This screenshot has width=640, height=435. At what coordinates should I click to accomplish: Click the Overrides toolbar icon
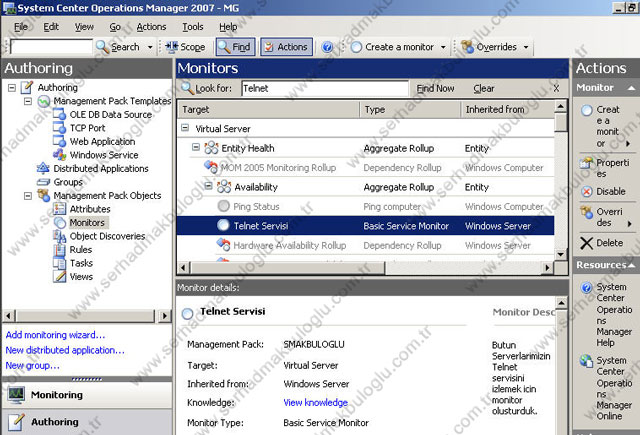point(468,47)
